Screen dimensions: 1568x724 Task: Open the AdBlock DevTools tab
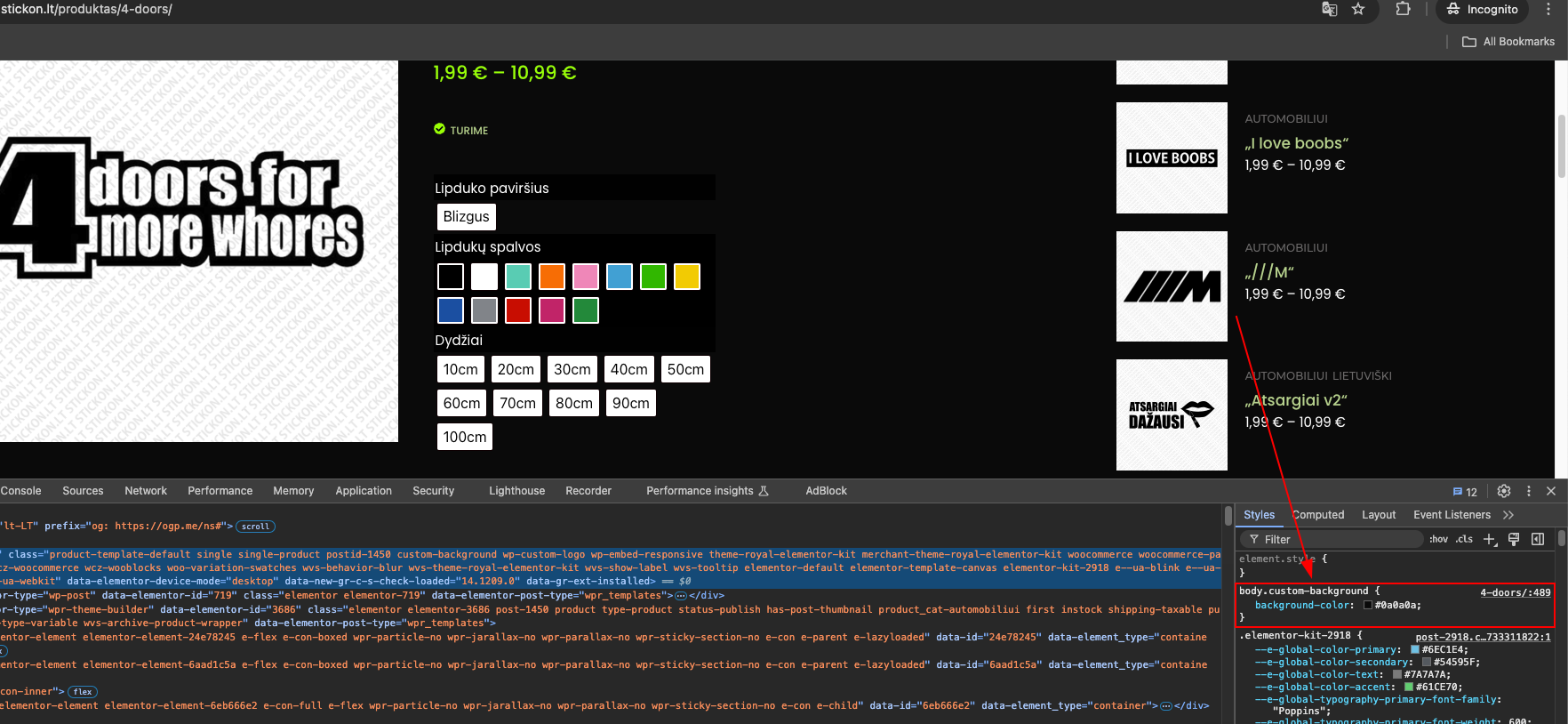tap(826, 491)
